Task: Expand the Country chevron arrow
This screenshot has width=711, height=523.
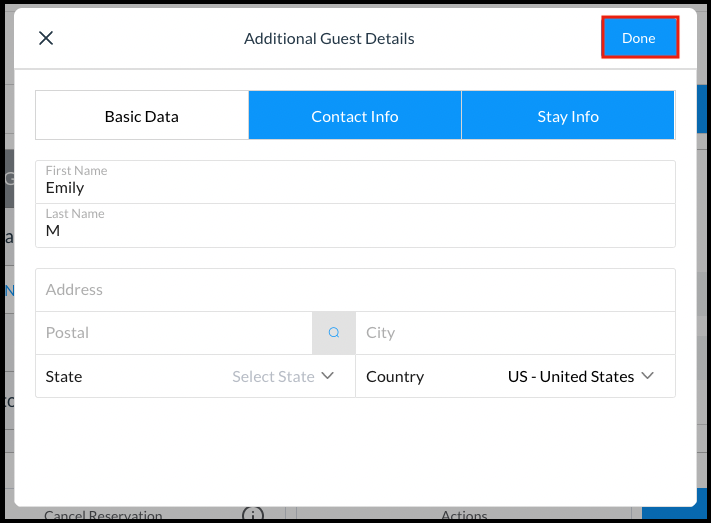Action: coord(648,377)
